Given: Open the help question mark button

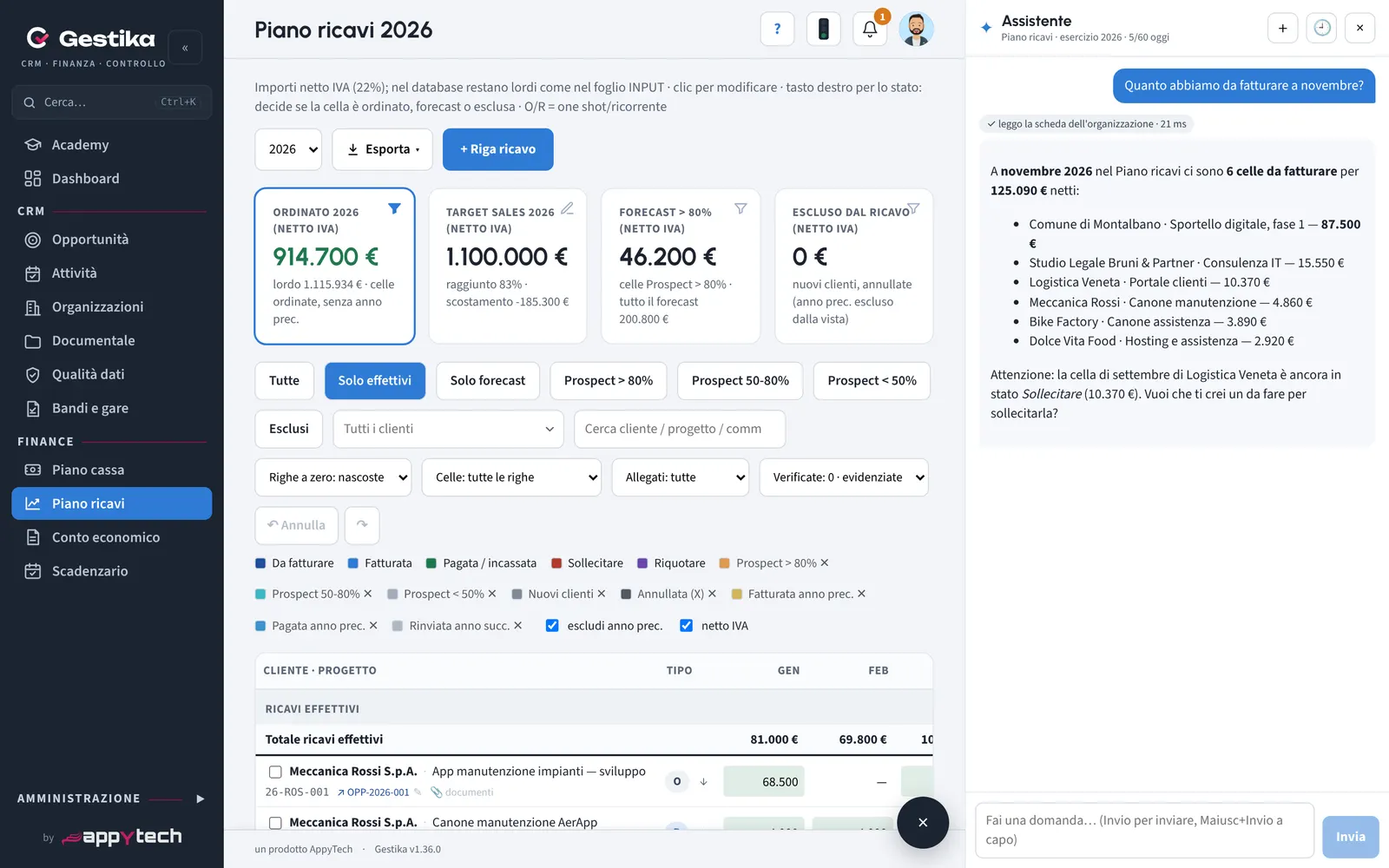Looking at the screenshot, I should (x=777, y=29).
